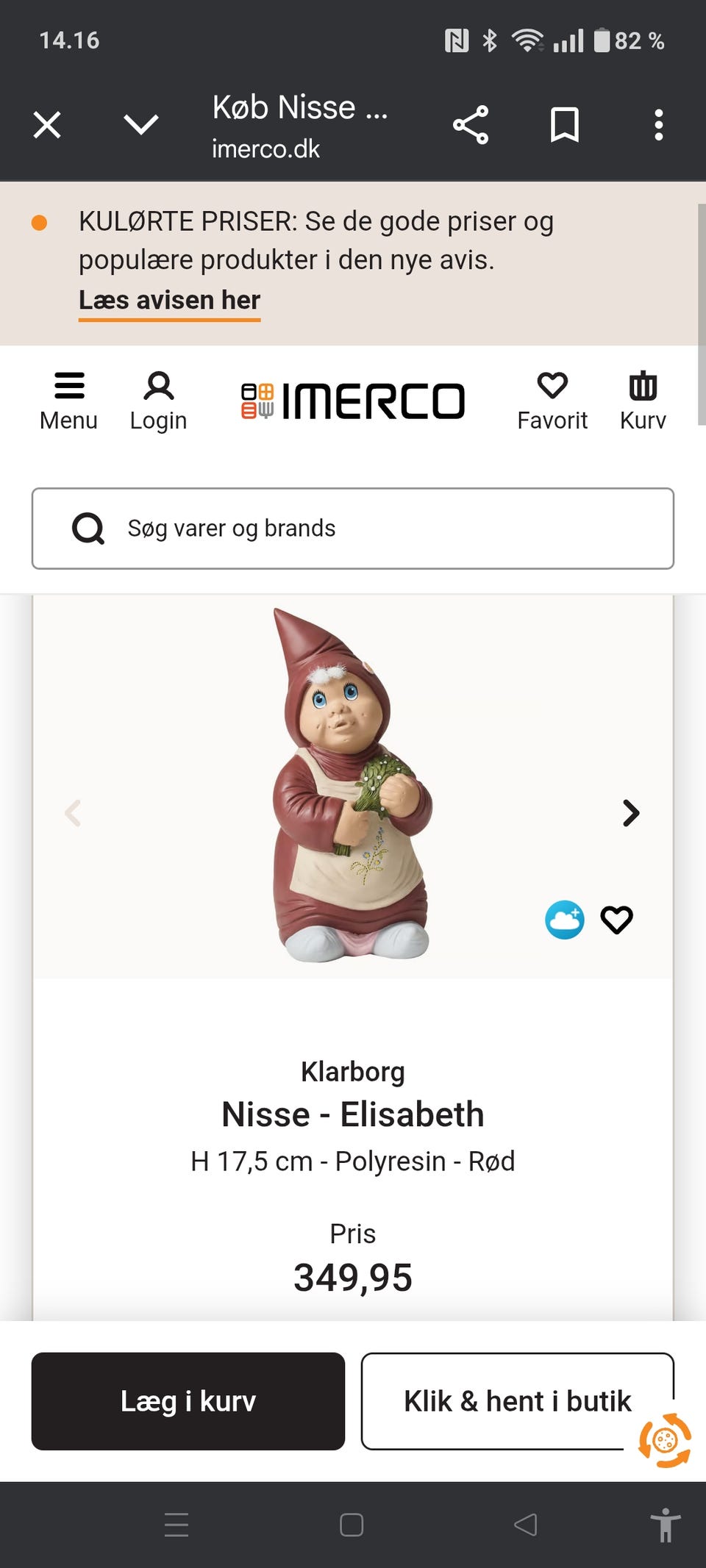Show previous product image with left arrow
The width and height of the screenshot is (706, 1568).
73,813
